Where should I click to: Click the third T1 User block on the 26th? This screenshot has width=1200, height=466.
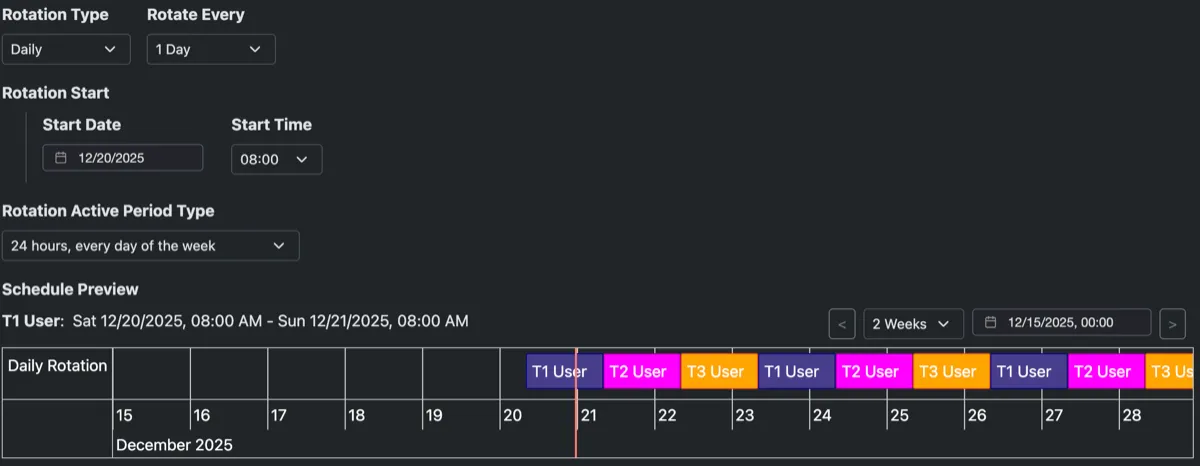tap(1029, 371)
